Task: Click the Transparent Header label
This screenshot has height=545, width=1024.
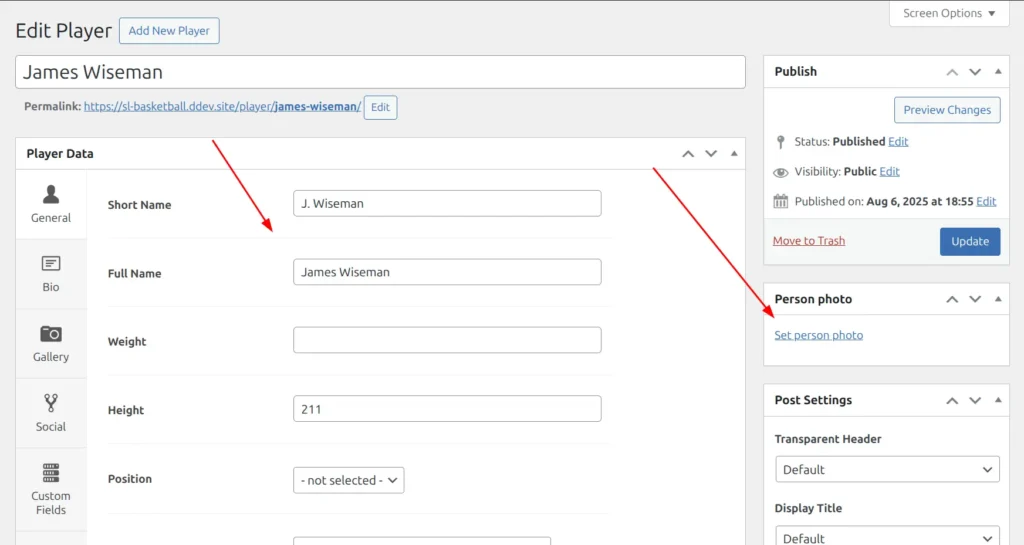Action: pyautogui.click(x=827, y=439)
